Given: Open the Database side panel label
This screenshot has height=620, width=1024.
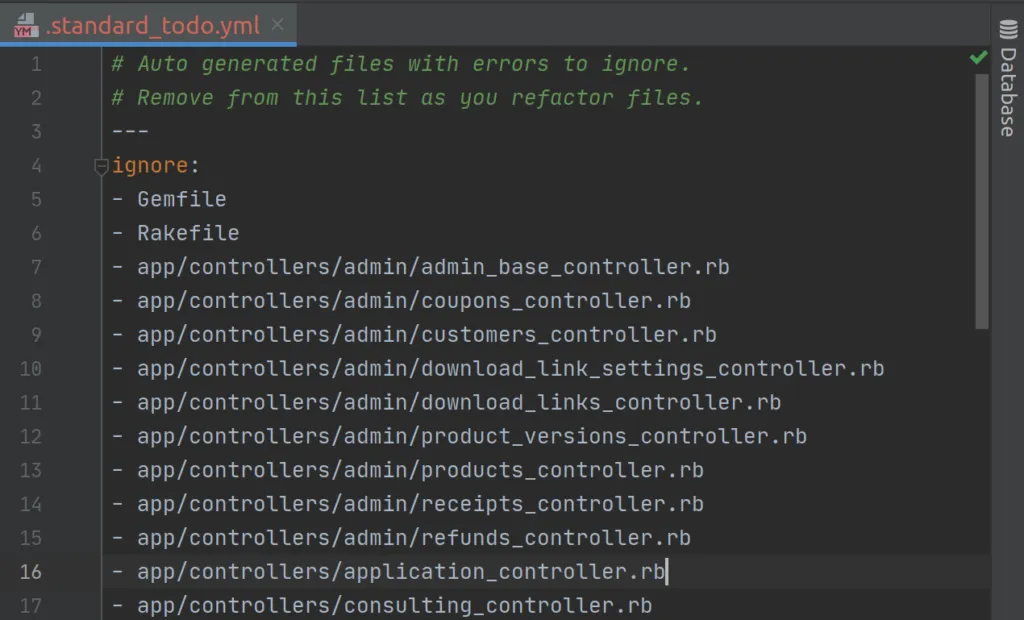Looking at the screenshot, I should [1008, 92].
